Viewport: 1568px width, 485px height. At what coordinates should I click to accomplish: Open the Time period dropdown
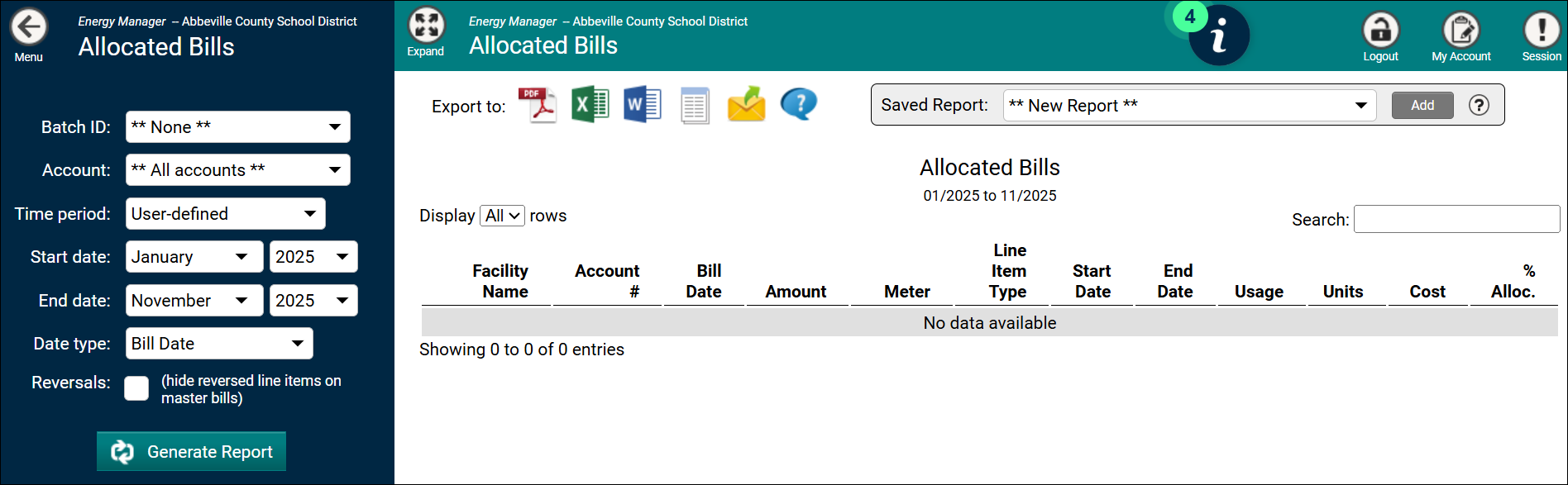(x=225, y=214)
